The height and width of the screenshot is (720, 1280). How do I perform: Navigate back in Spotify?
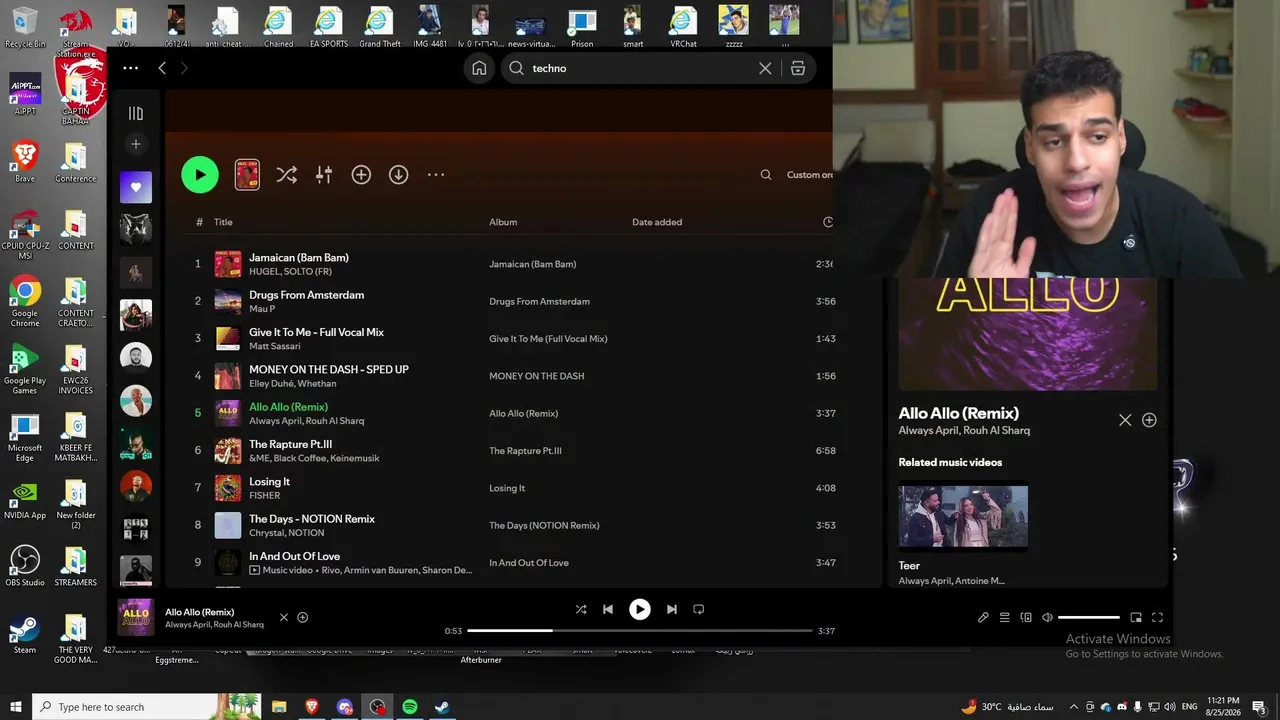pyautogui.click(x=162, y=68)
